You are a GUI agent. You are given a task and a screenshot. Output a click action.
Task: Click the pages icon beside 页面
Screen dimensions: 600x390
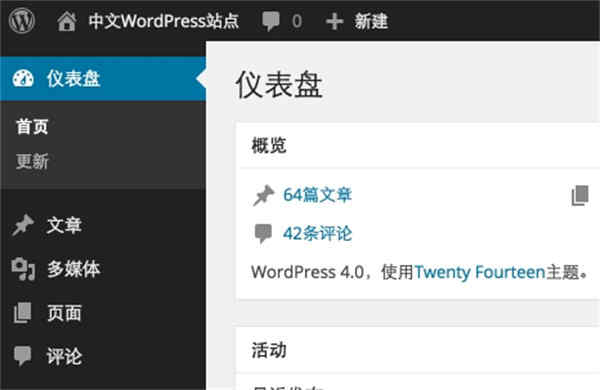23,313
